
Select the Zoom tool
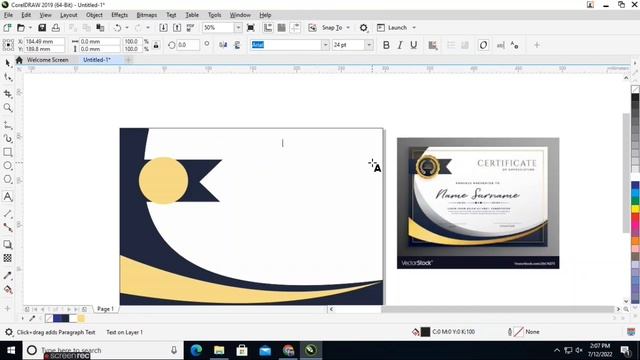click(8, 108)
